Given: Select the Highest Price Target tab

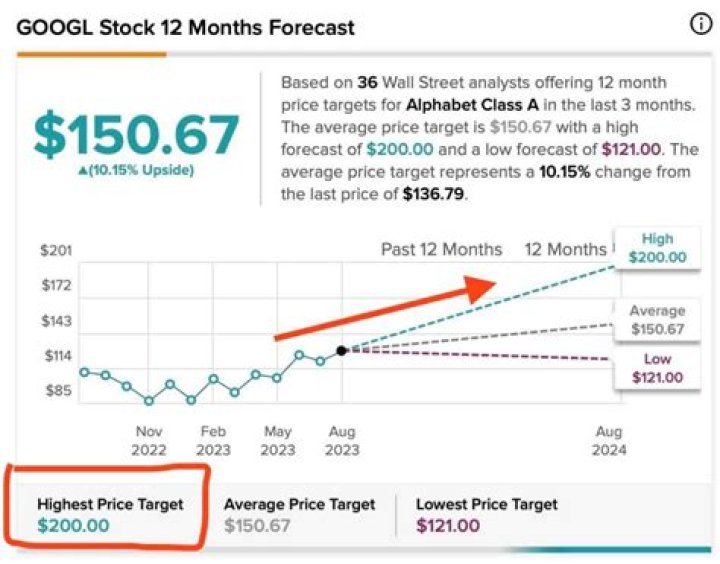Looking at the screenshot, I should (110, 515).
